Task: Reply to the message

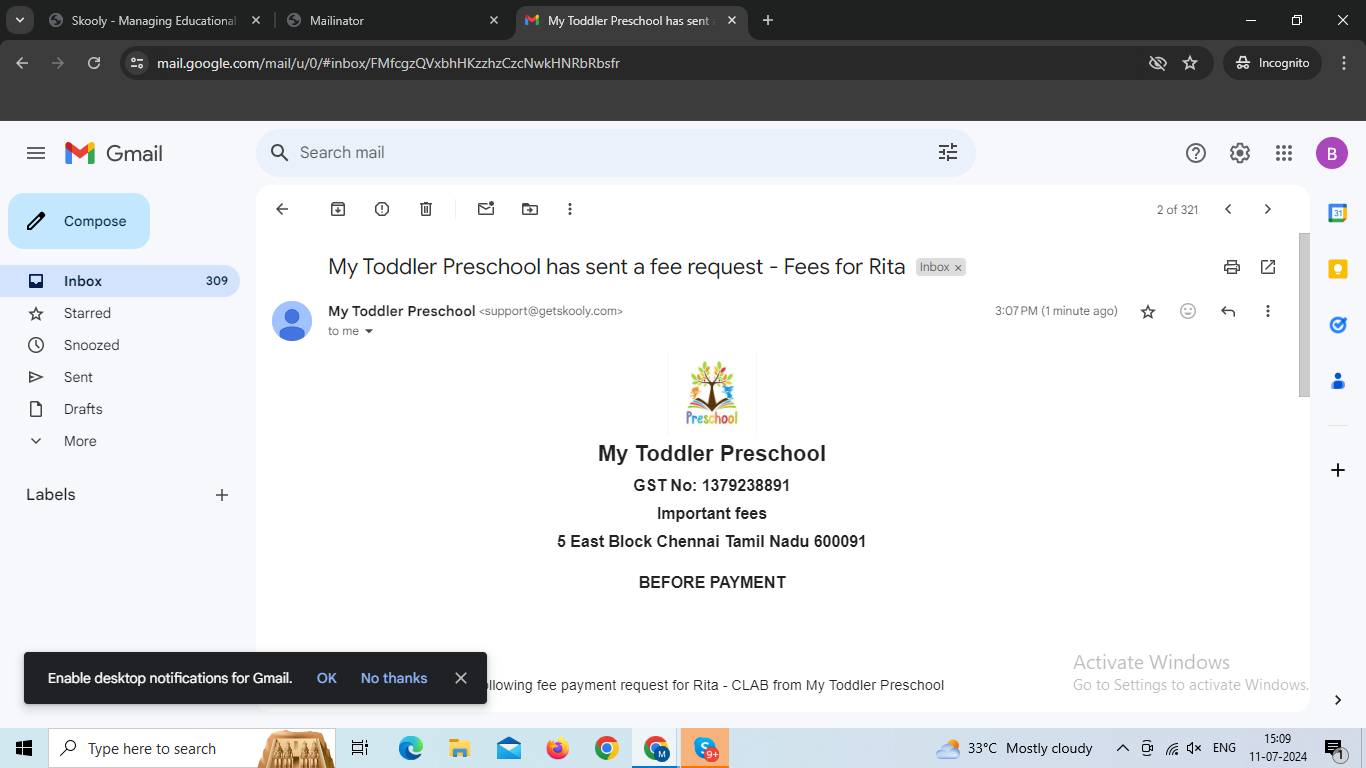Action: coord(1228,311)
